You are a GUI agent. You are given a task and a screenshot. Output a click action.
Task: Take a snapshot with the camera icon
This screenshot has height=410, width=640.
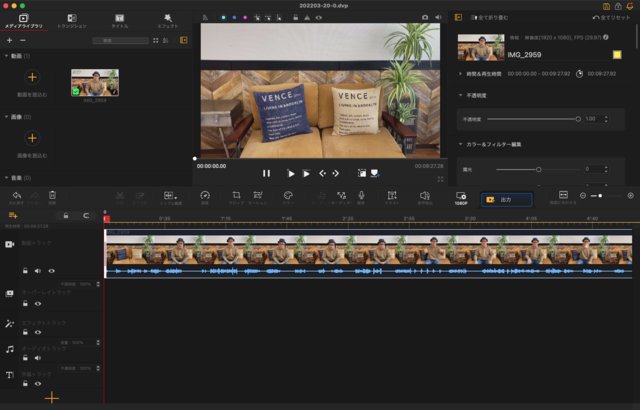(x=424, y=17)
